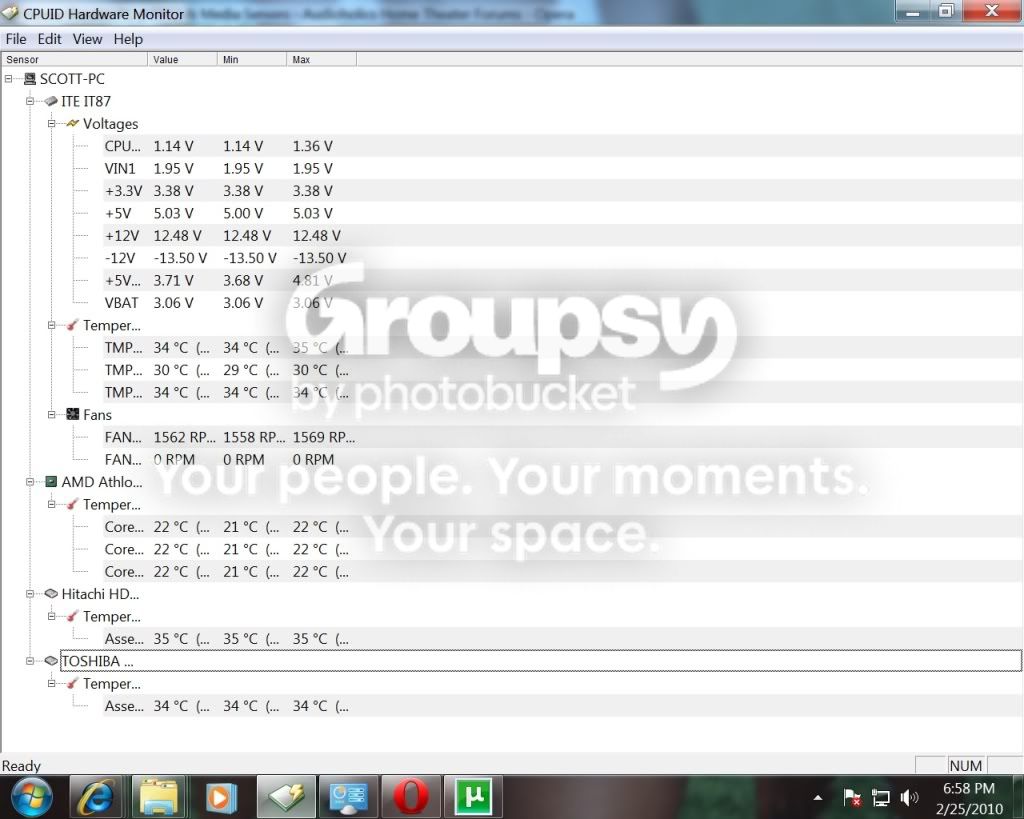Click the 29 °C min temperature value
1024x819 pixels.
(x=251, y=370)
